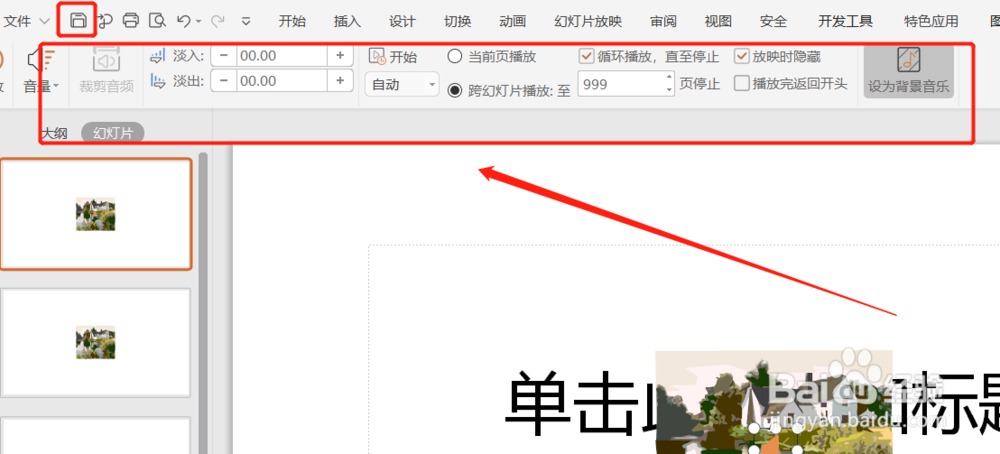
Task: Switch to the 幻灯片 pane tab
Action: tap(113, 133)
